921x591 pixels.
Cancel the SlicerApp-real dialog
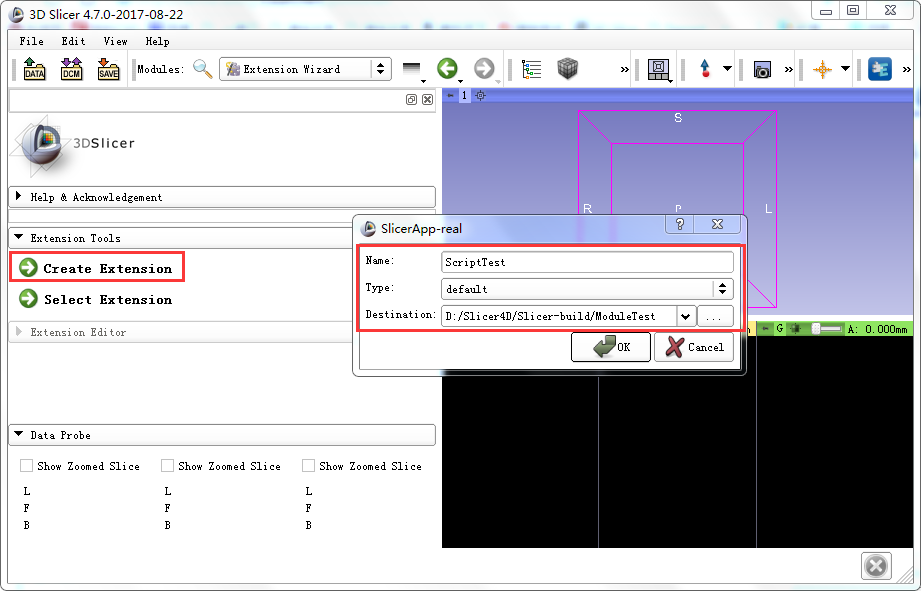click(694, 347)
